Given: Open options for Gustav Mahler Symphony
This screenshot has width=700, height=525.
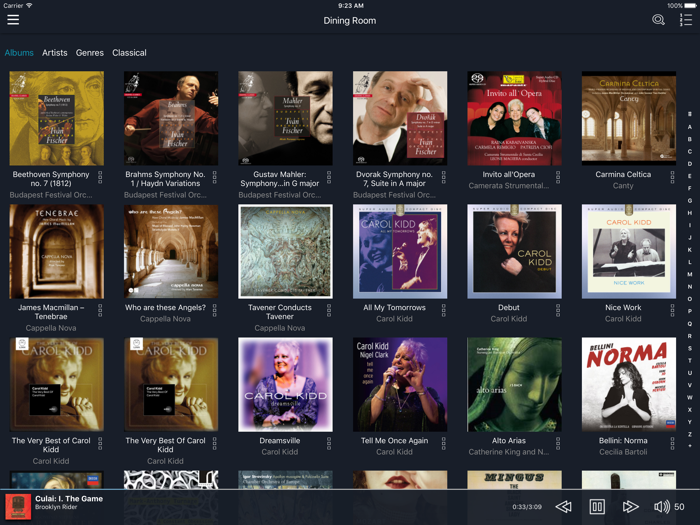Looking at the screenshot, I should point(329,177).
